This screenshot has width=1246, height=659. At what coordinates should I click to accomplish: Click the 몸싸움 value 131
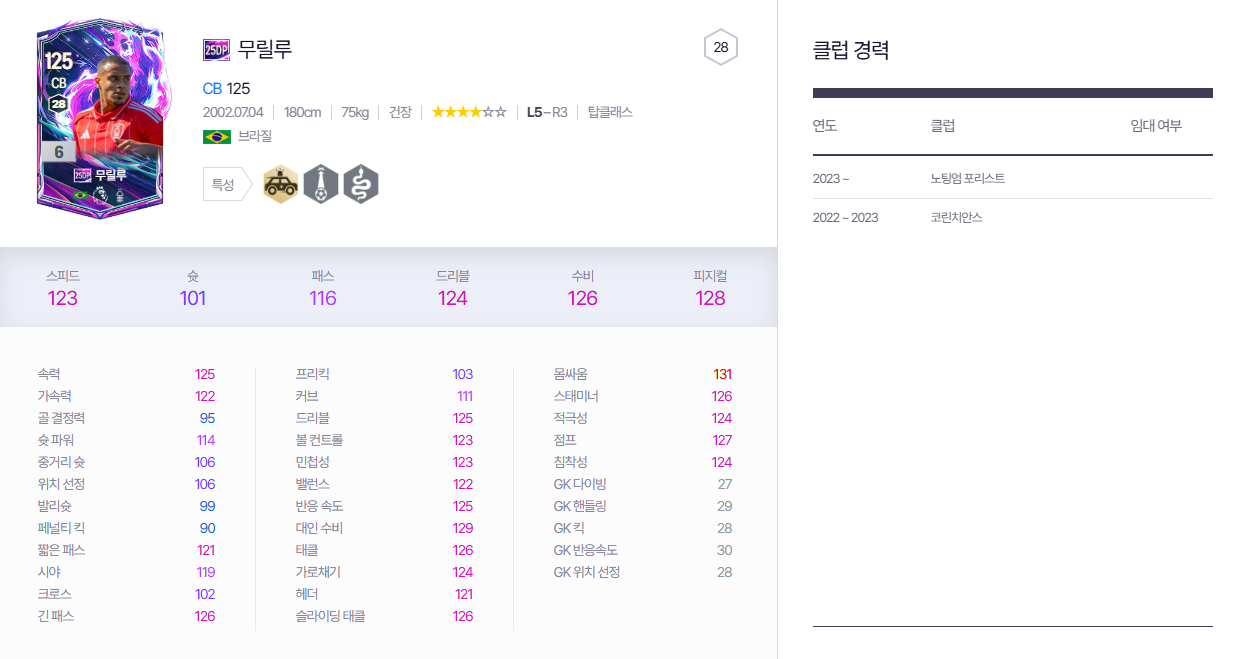pyautogui.click(x=722, y=374)
